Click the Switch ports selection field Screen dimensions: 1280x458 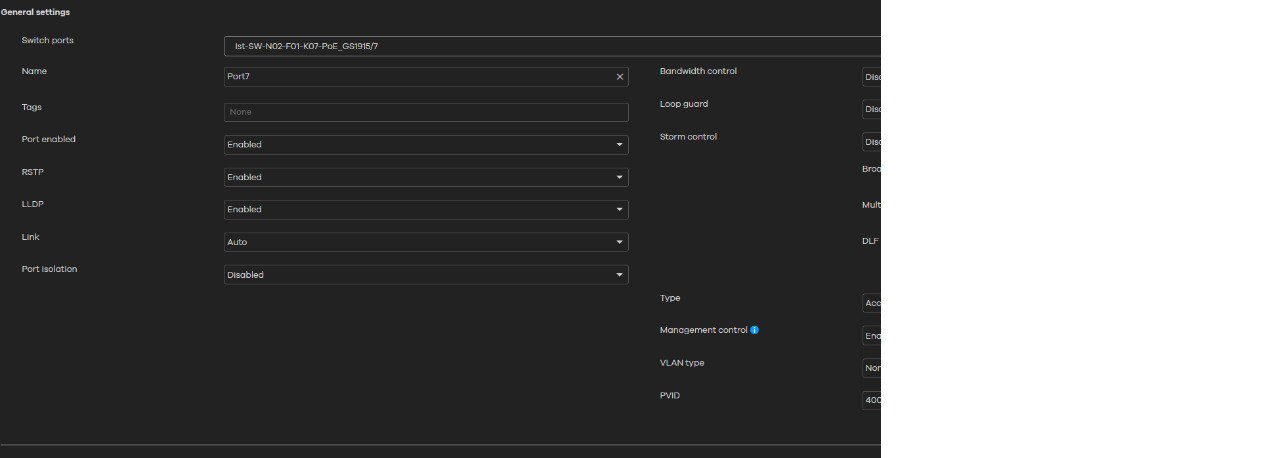click(x=552, y=46)
